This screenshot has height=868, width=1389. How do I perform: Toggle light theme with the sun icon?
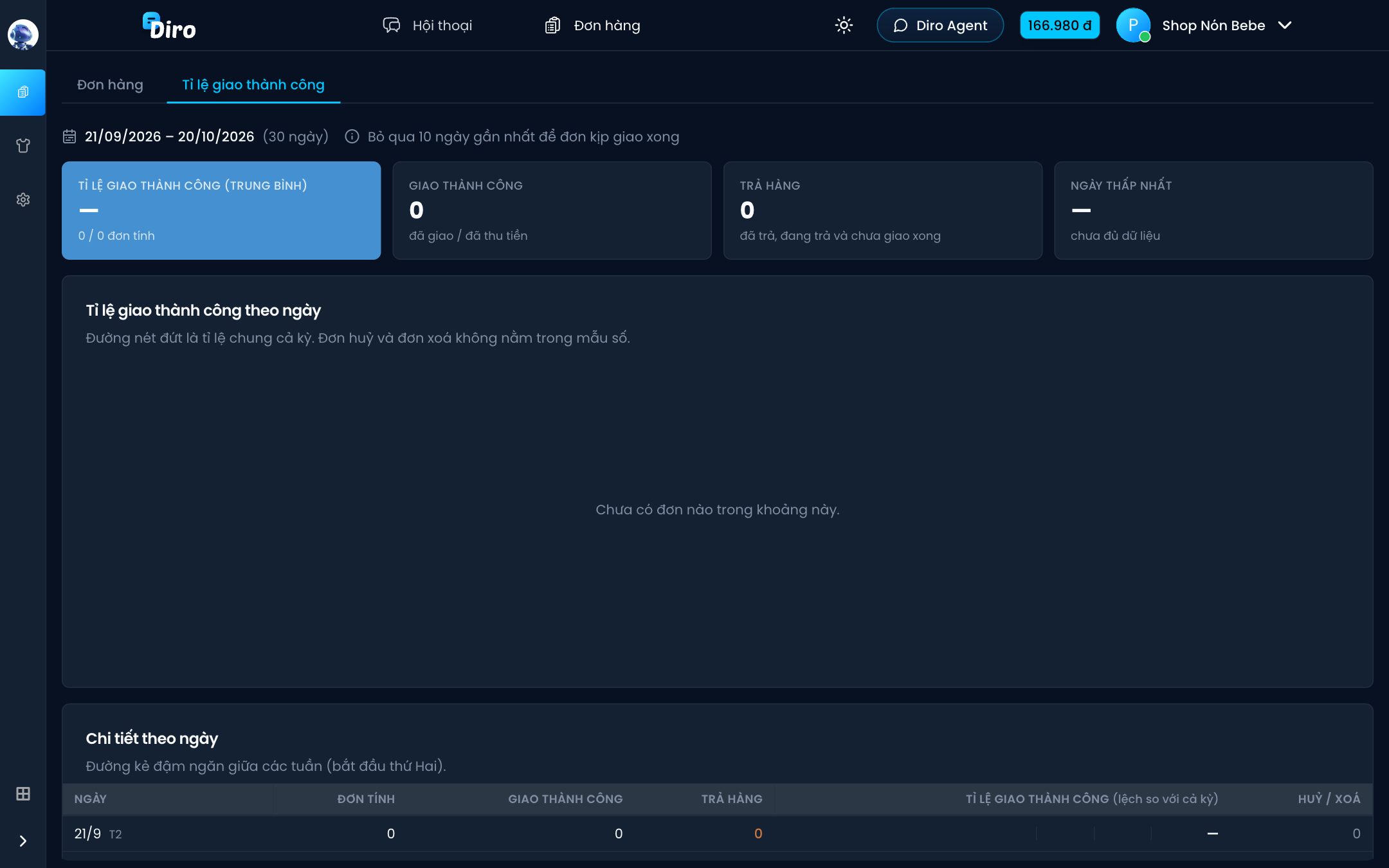844,25
